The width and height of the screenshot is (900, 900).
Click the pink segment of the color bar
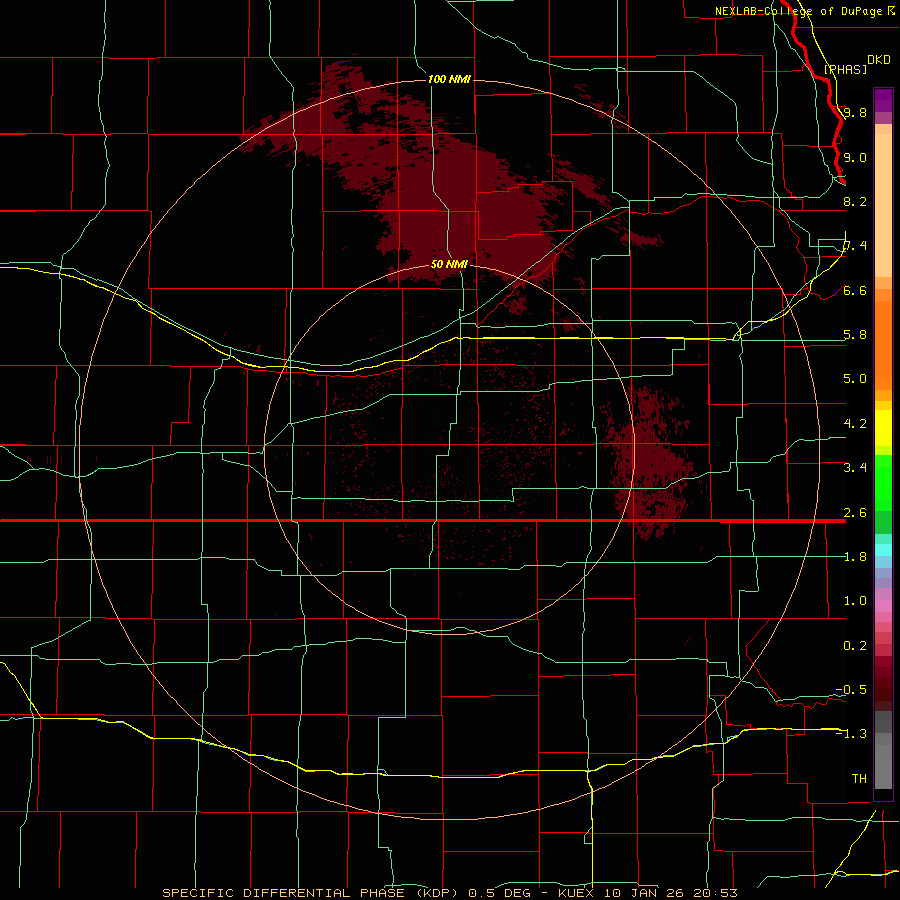(x=883, y=606)
